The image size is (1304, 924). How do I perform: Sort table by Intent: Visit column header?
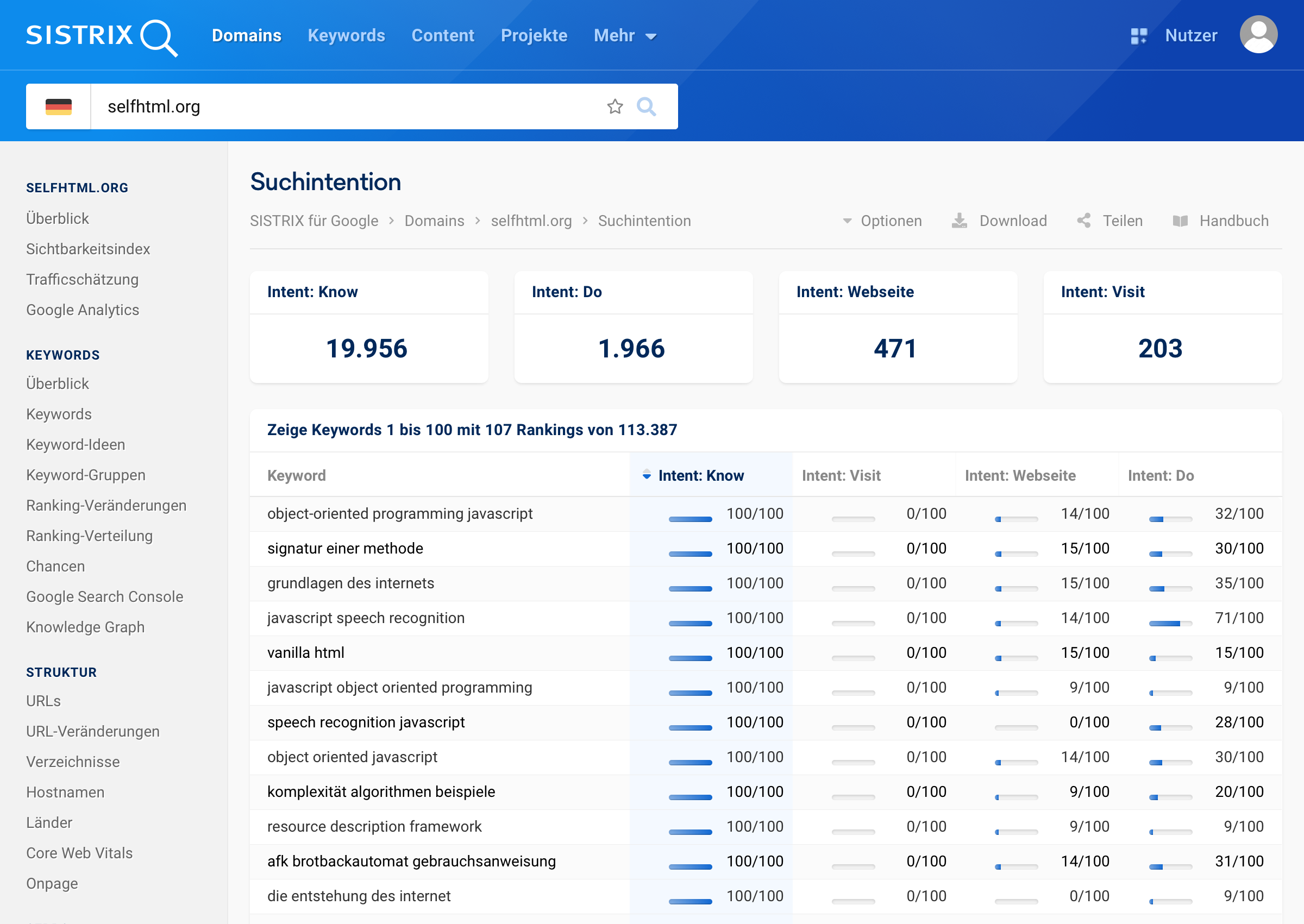[x=841, y=476]
